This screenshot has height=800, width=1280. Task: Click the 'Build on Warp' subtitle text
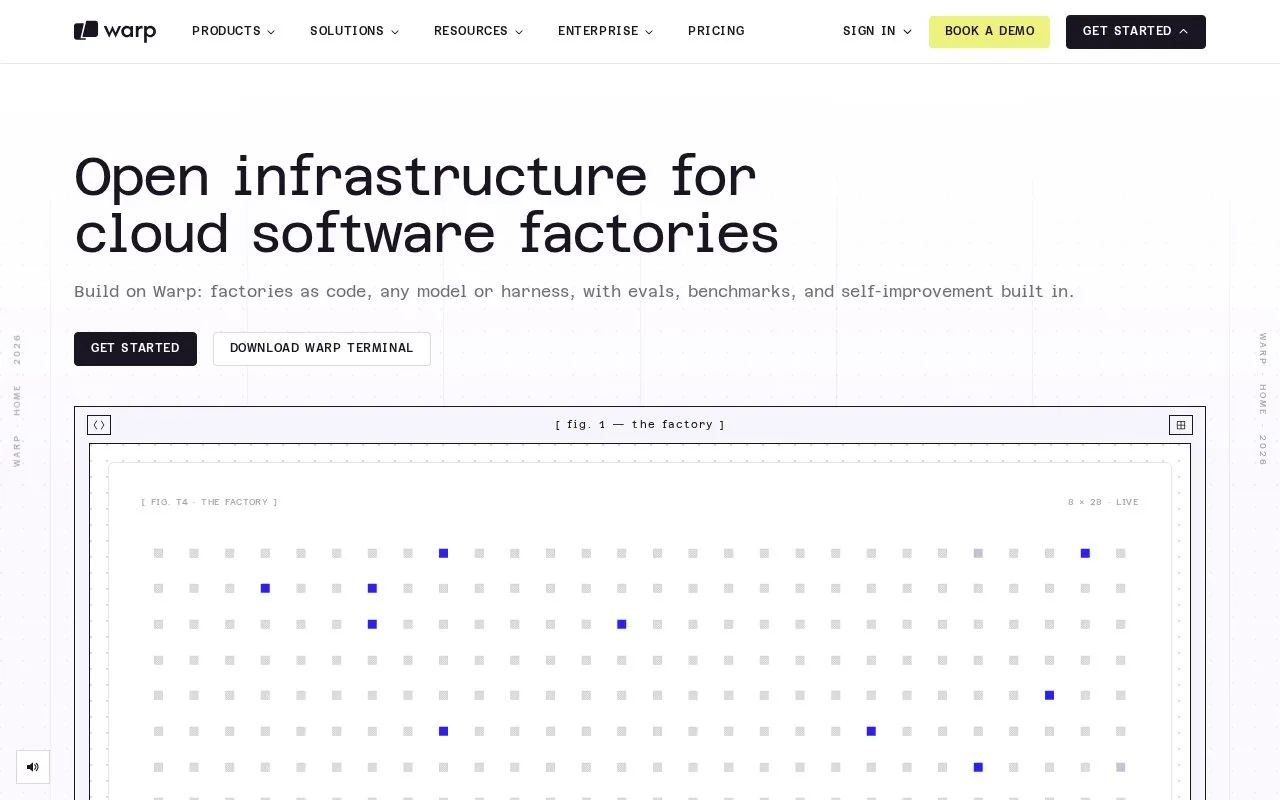click(574, 292)
